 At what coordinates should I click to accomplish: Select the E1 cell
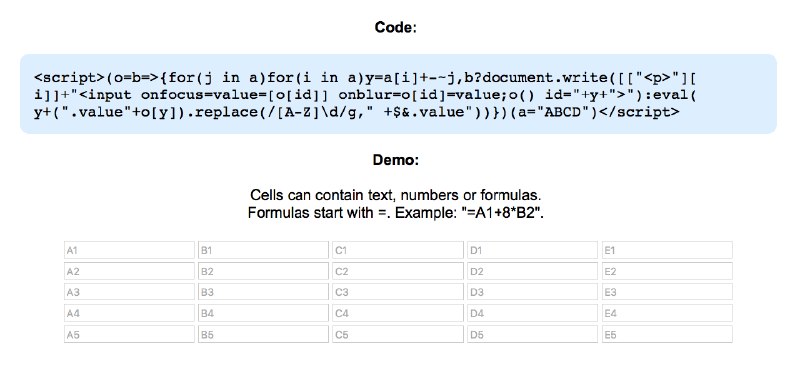[667, 250]
